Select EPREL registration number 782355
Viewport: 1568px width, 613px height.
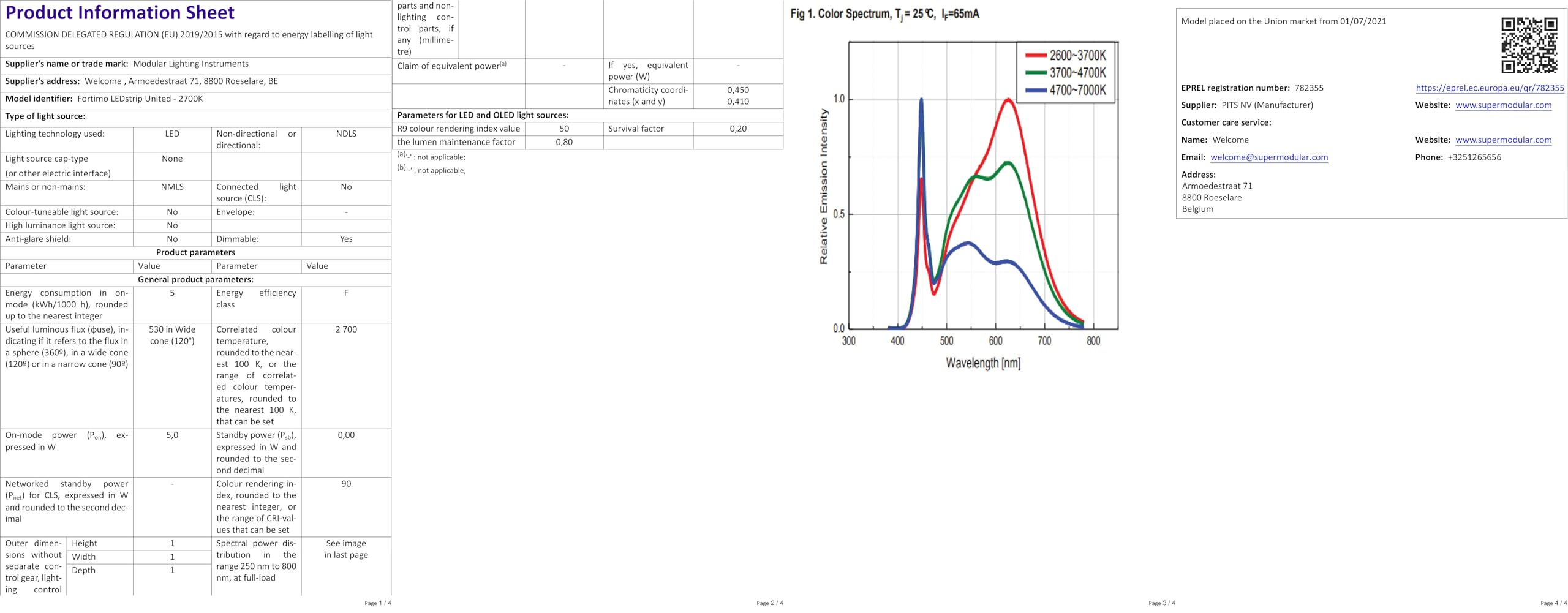[x=1309, y=88]
